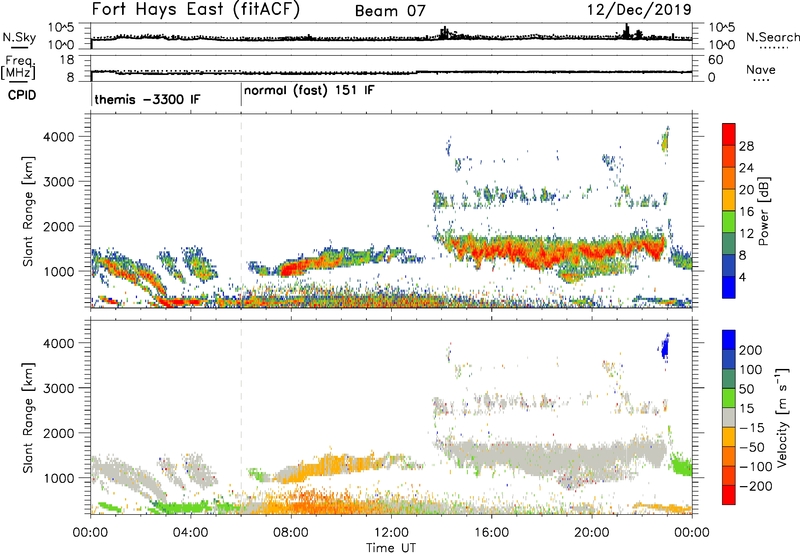
Task: Click the dashed CPID change marker in power panel
Action: [x=241, y=210]
